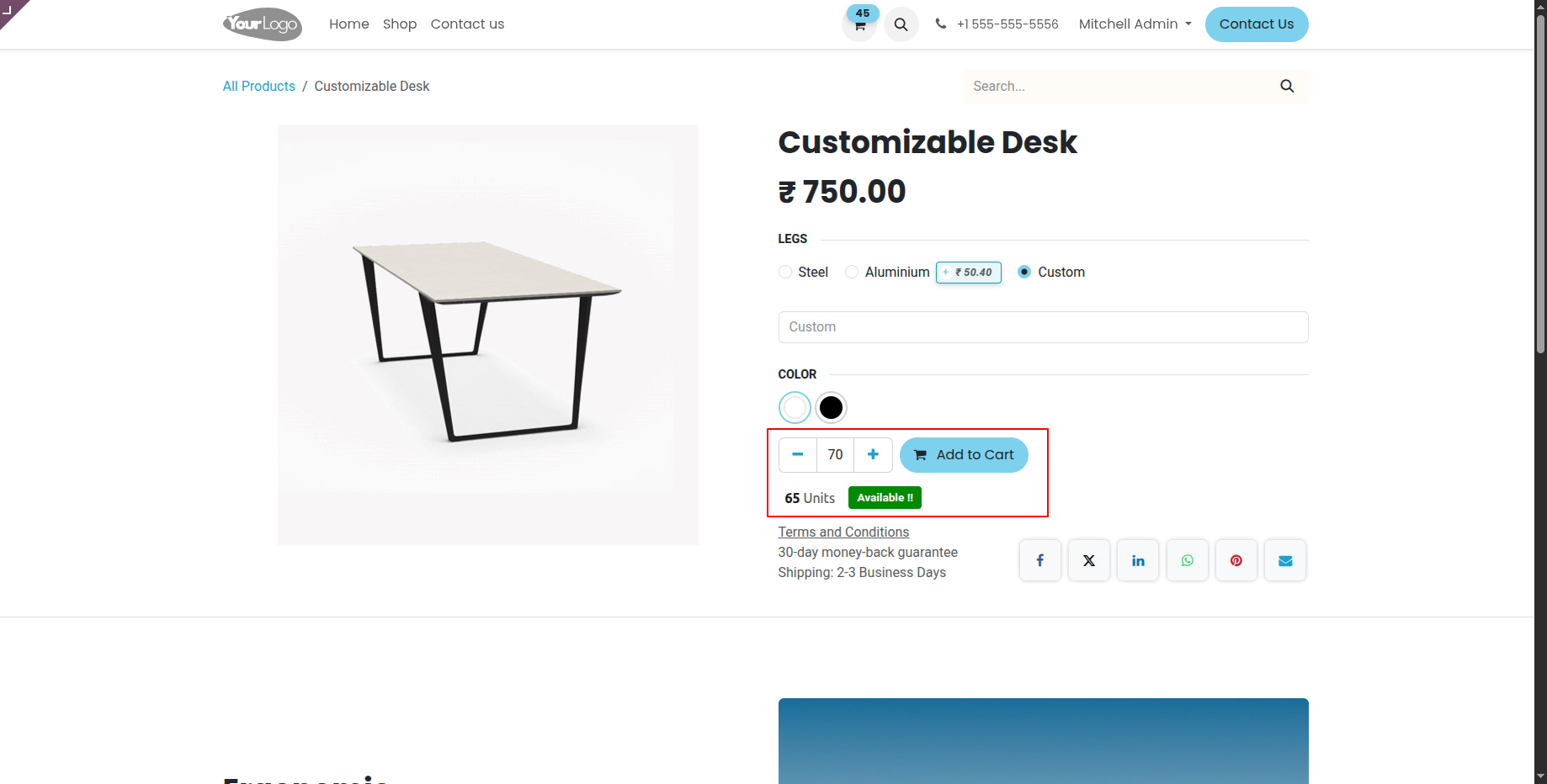Select the Aluminium legs option
The image size is (1547, 784).
pos(852,272)
